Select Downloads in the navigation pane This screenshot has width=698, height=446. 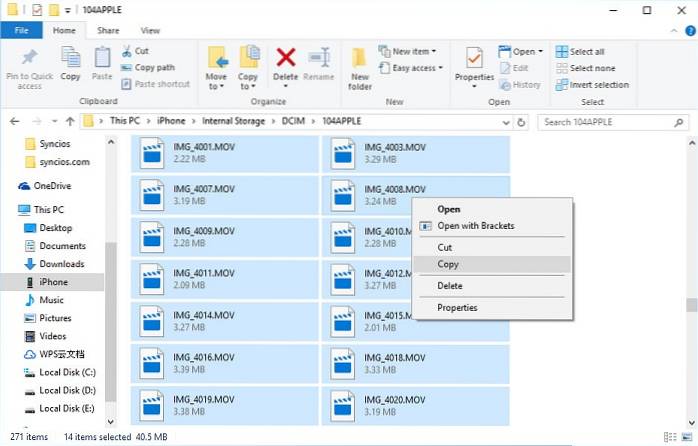coord(61,264)
